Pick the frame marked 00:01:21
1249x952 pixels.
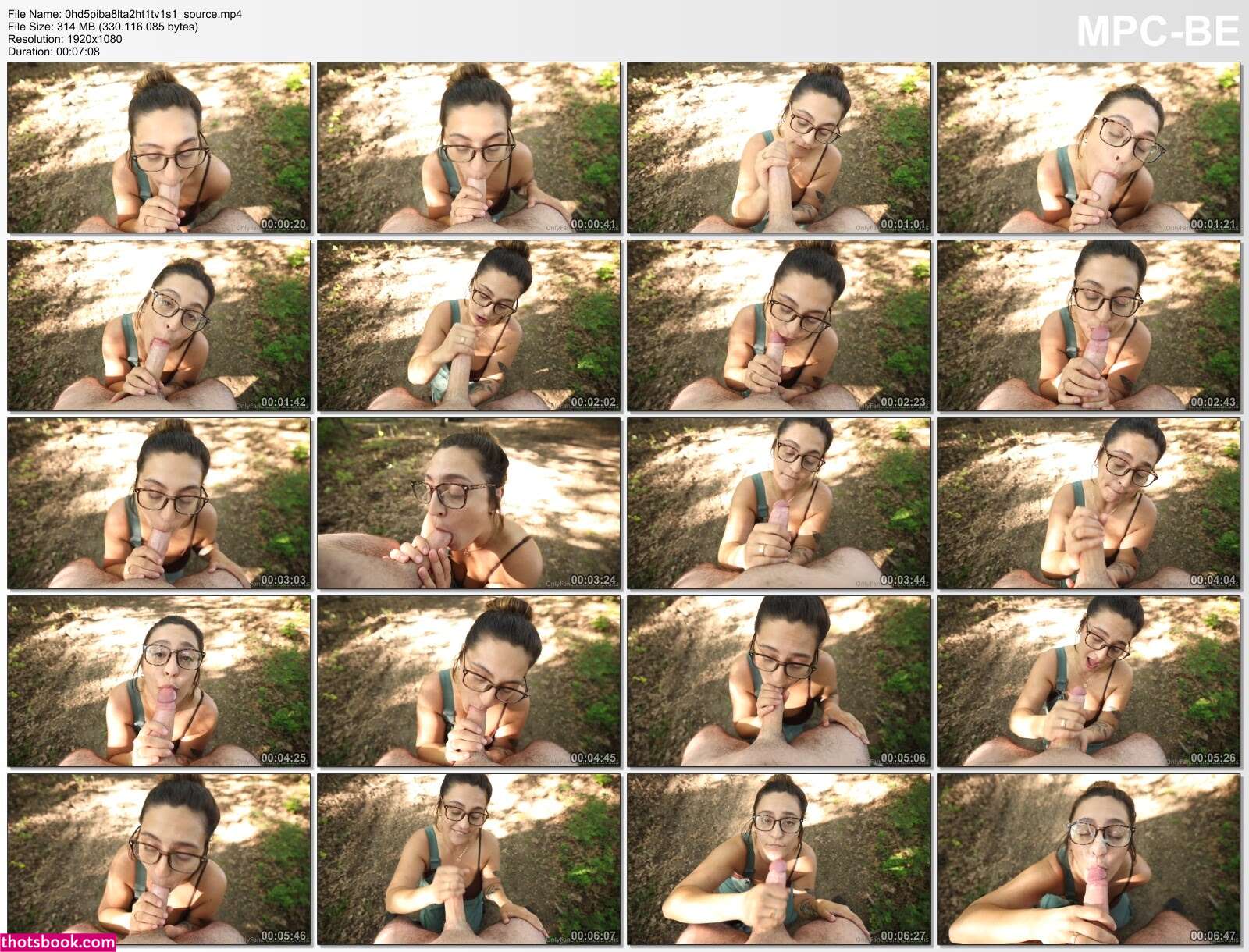coord(1088,148)
